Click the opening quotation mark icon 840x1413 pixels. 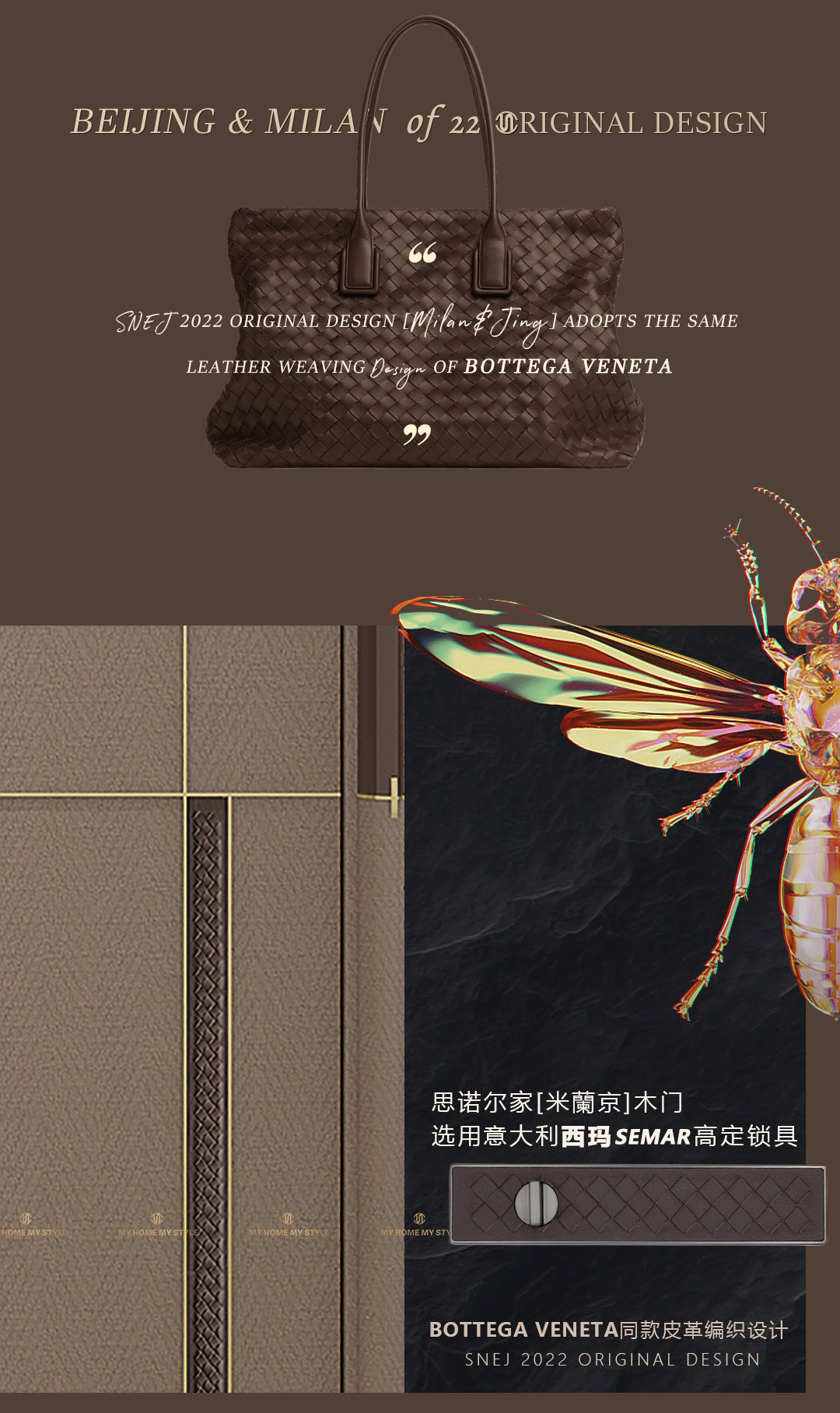tap(422, 253)
